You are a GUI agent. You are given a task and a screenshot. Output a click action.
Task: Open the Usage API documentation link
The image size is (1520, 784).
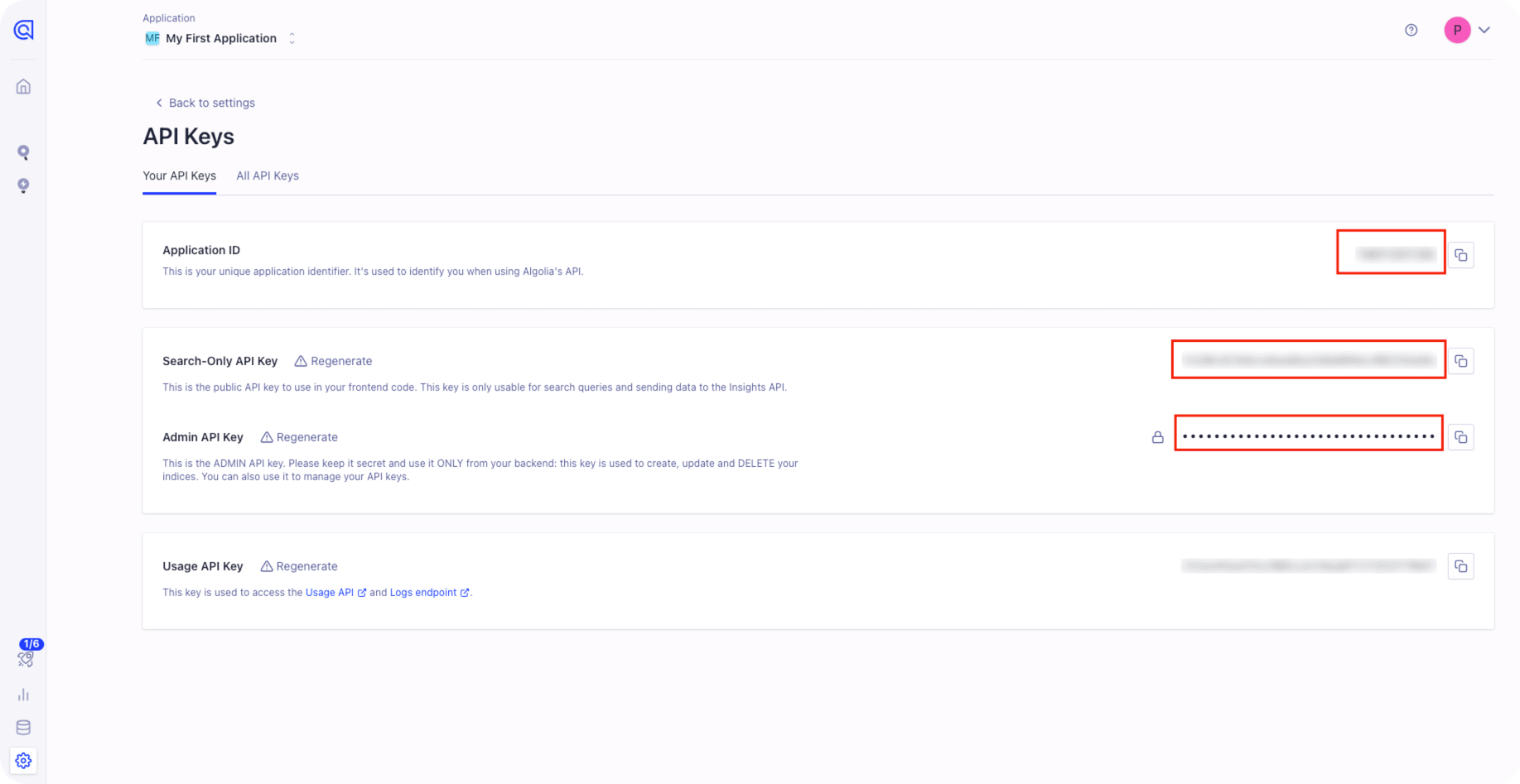[x=335, y=593]
